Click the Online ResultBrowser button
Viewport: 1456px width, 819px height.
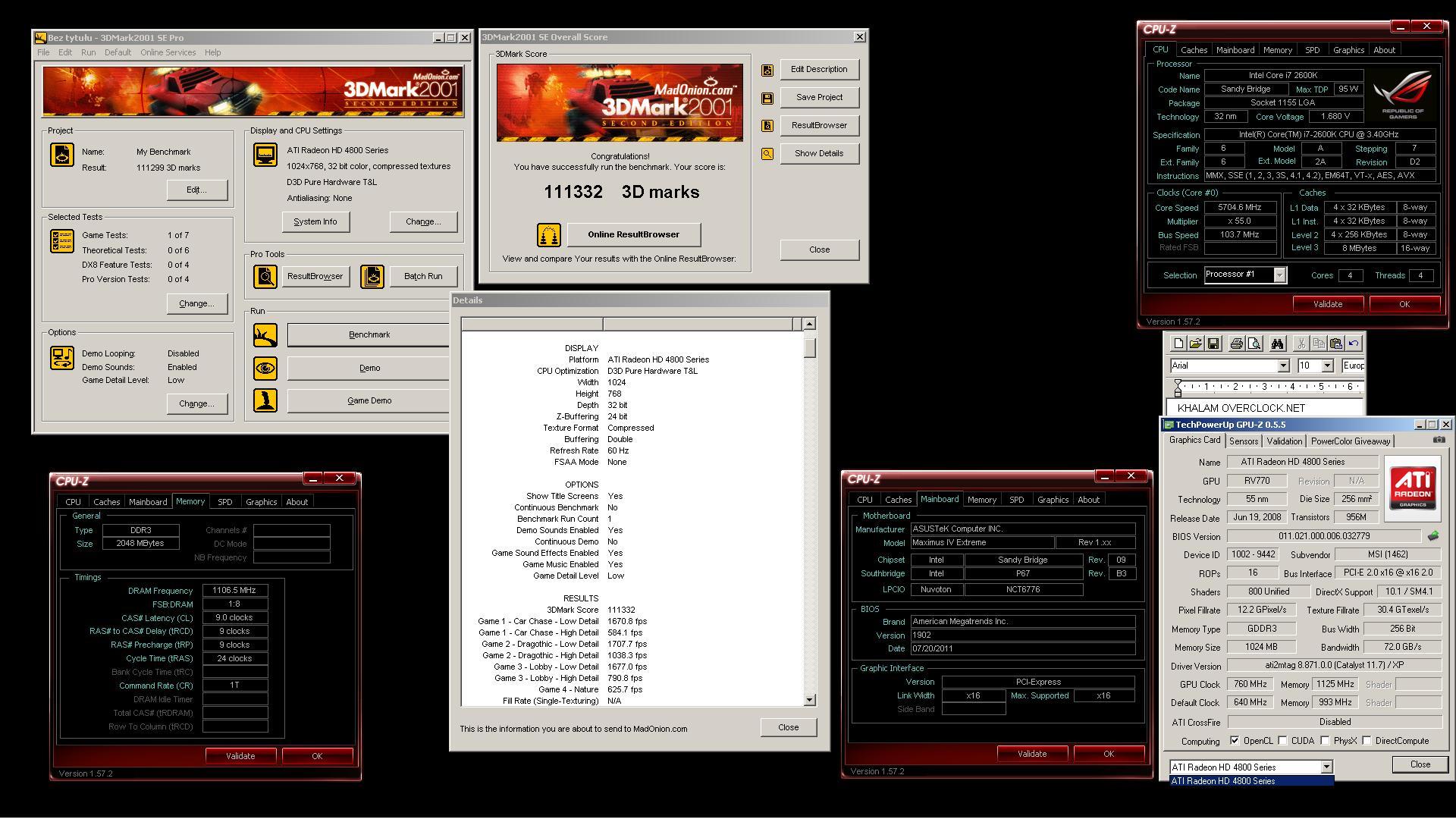[634, 235]
